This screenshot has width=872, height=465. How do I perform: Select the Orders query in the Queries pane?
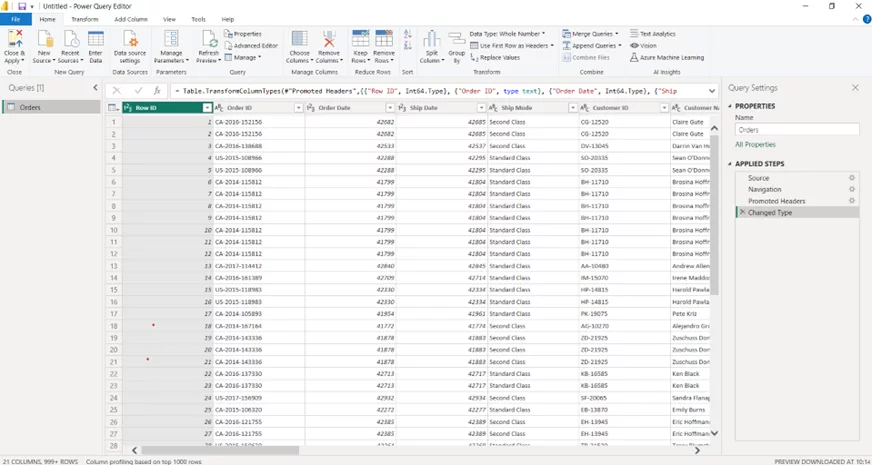[51, 107]
